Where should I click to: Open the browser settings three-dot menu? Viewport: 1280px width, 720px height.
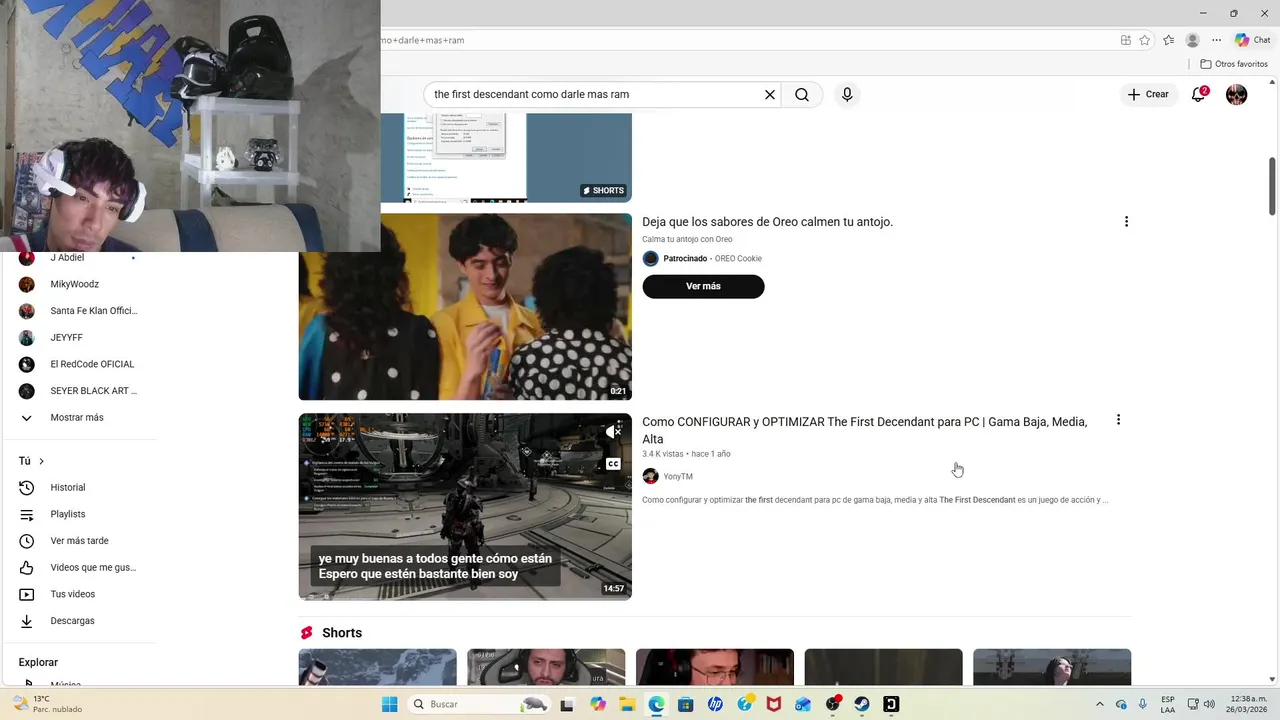tap(1216, 40)
